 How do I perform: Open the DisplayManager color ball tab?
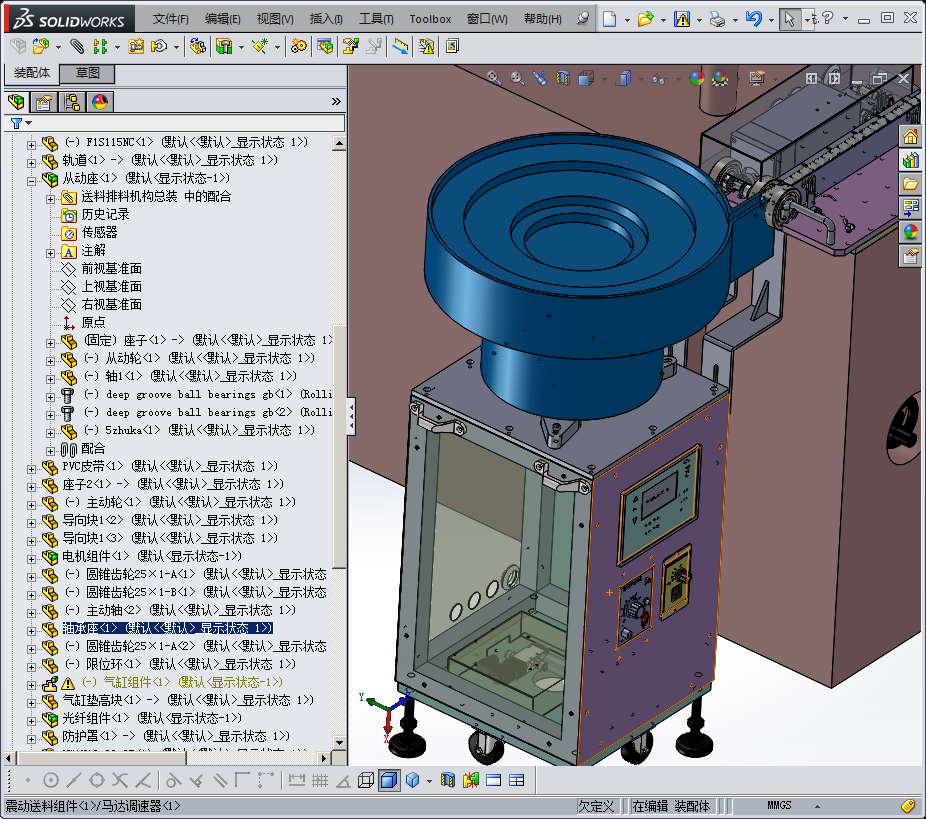(x=100, y=102)
